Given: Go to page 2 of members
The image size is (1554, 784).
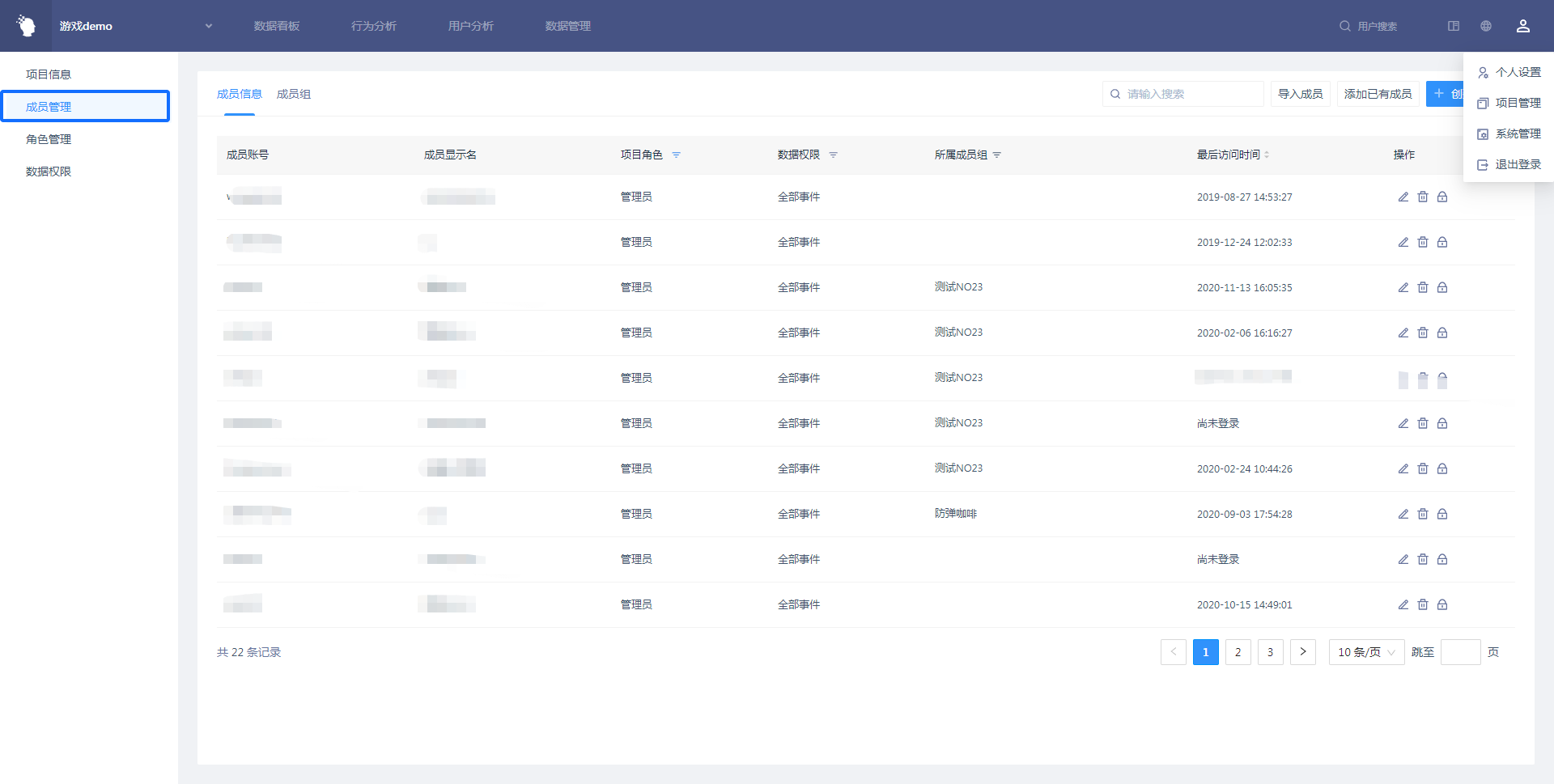Looking at the screenshot, I should [x=1238, y=652].
